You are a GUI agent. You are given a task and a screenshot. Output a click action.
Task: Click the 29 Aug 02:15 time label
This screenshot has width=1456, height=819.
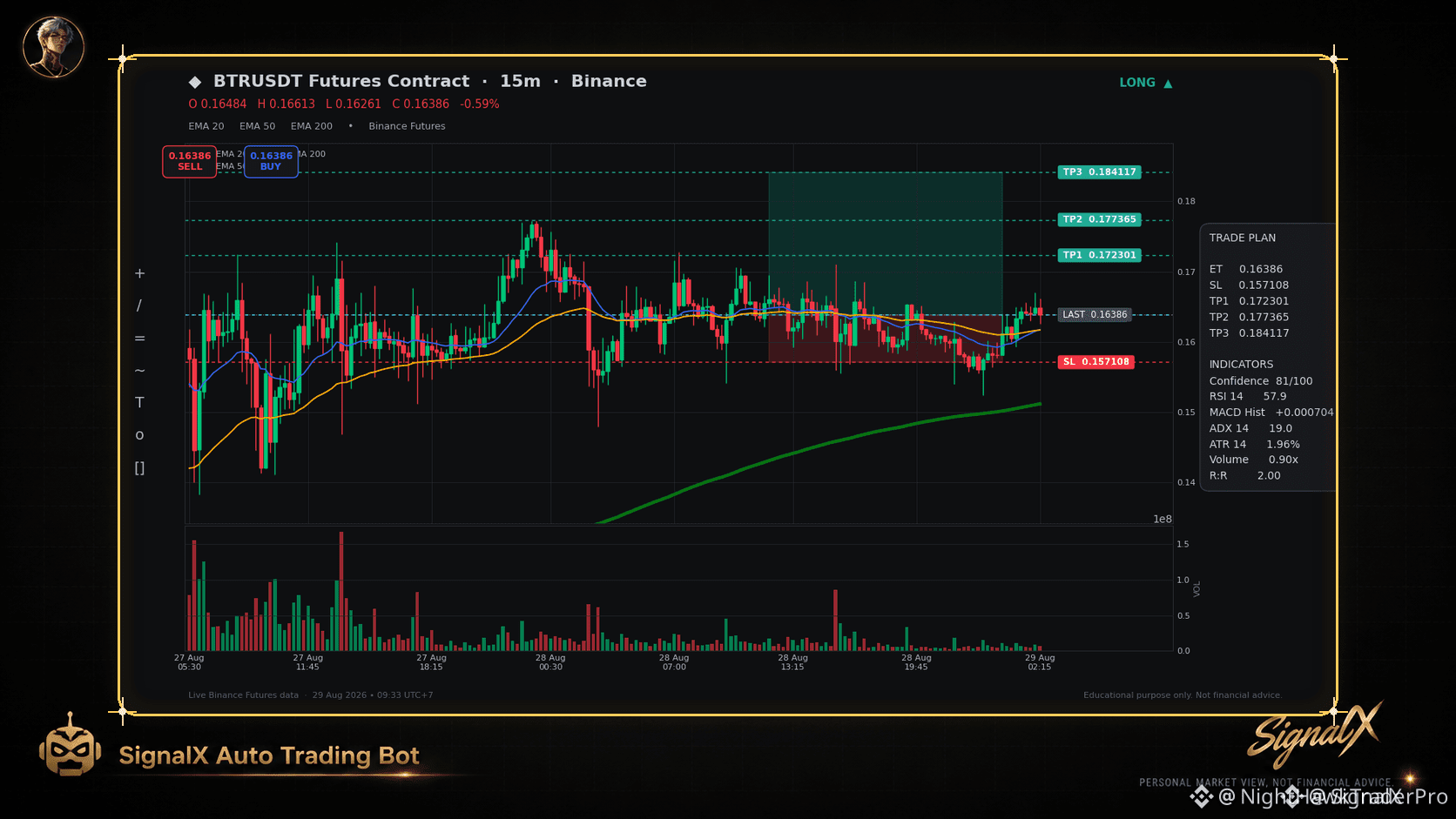point(1040,662)
